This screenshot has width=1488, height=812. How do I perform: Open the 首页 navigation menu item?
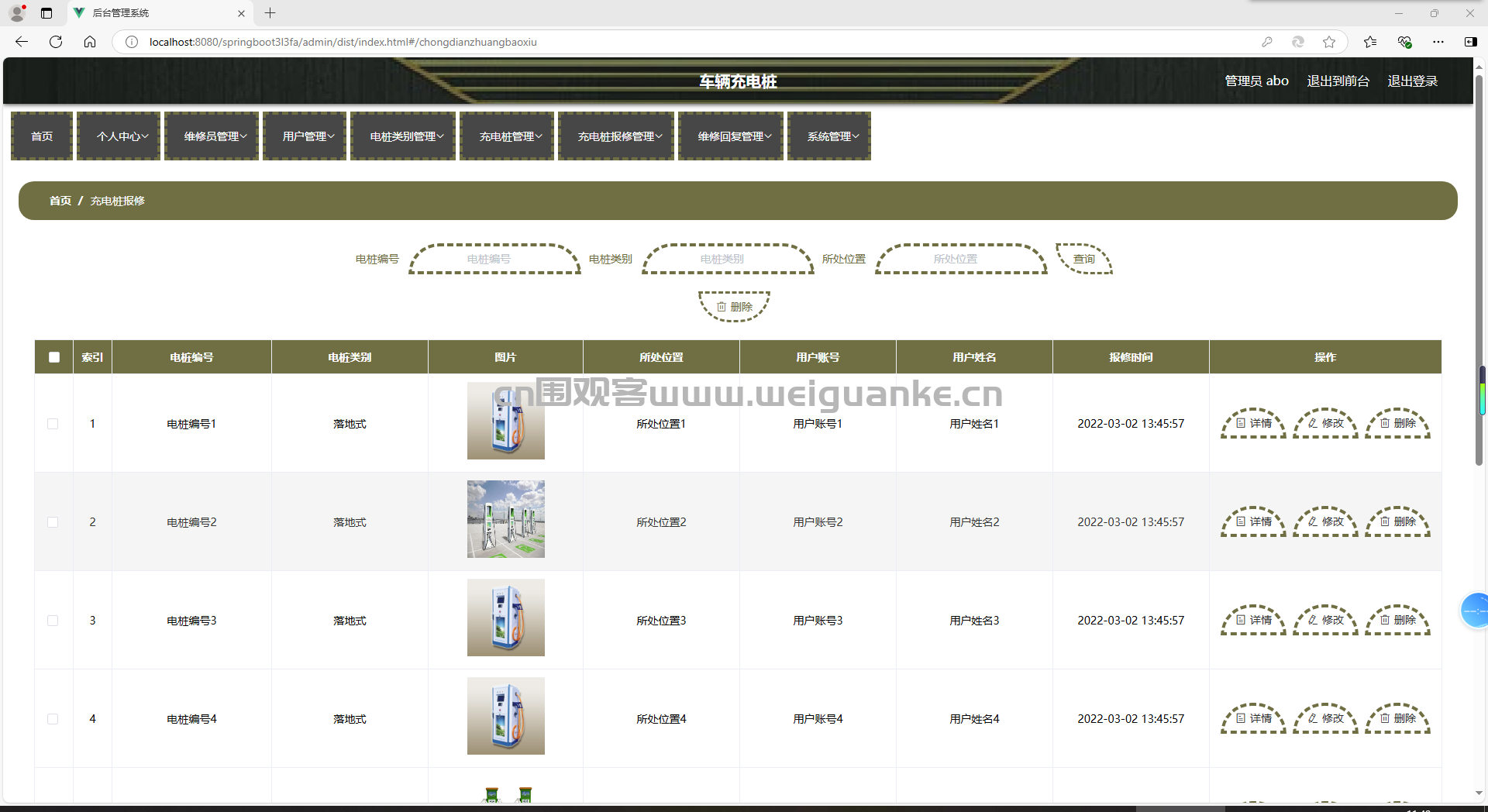coord(42,136)
